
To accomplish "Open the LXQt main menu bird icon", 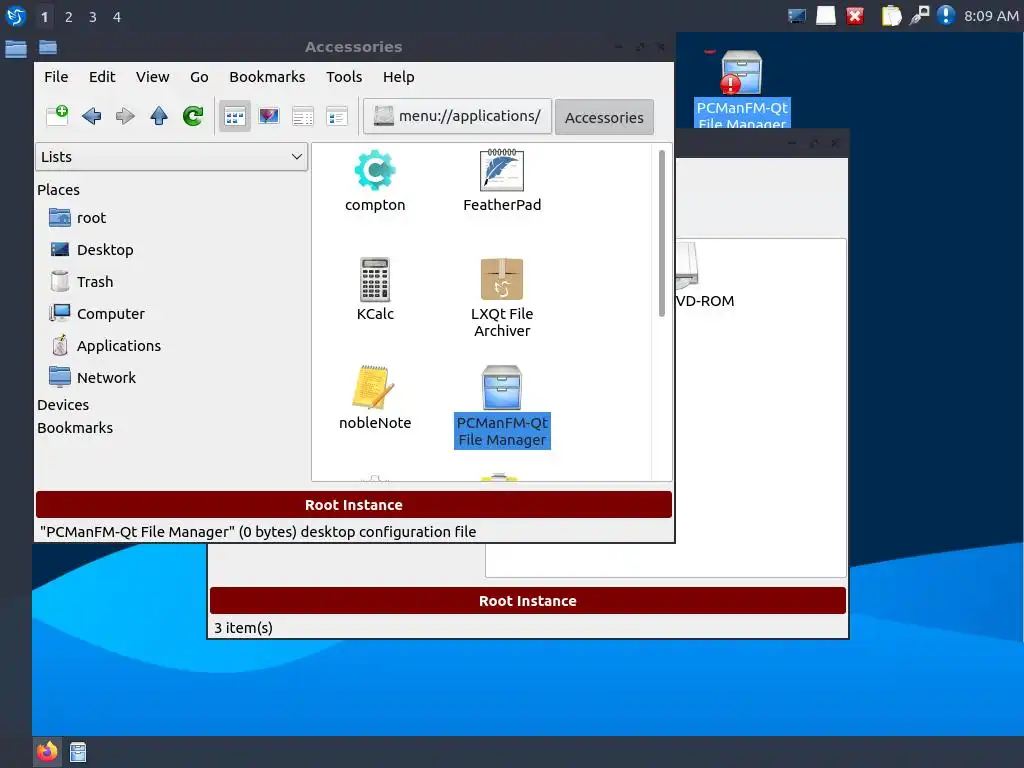I will (16, 16).
